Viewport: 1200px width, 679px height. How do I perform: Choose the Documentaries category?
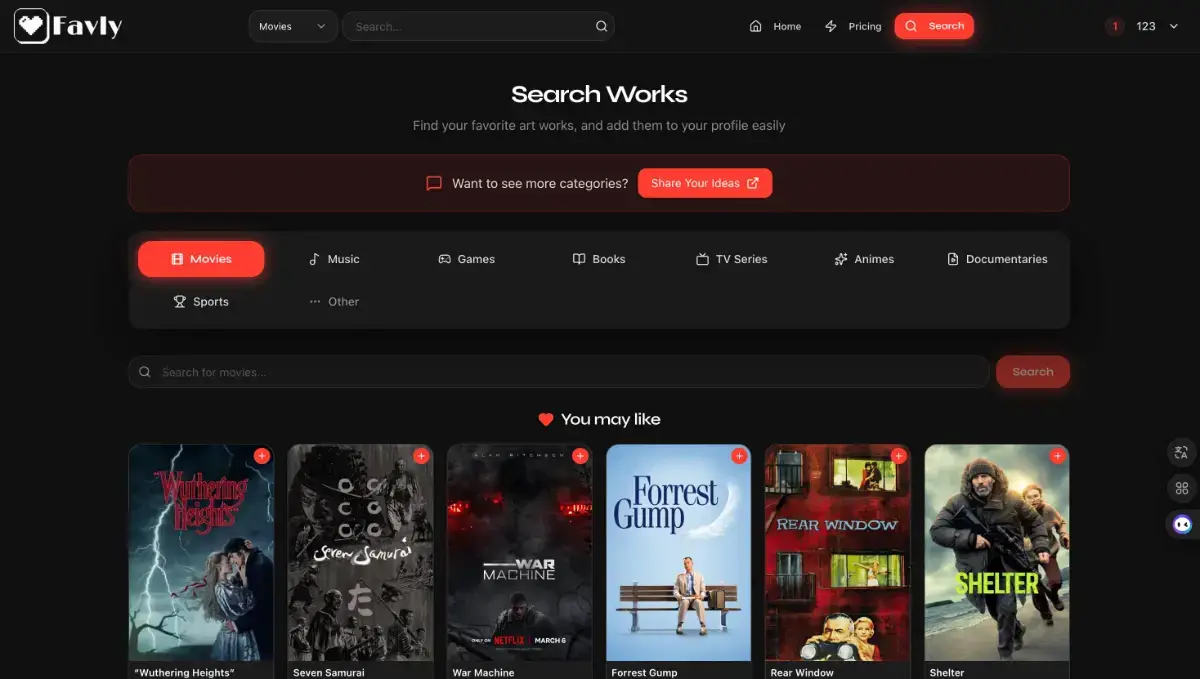point(997,259)
